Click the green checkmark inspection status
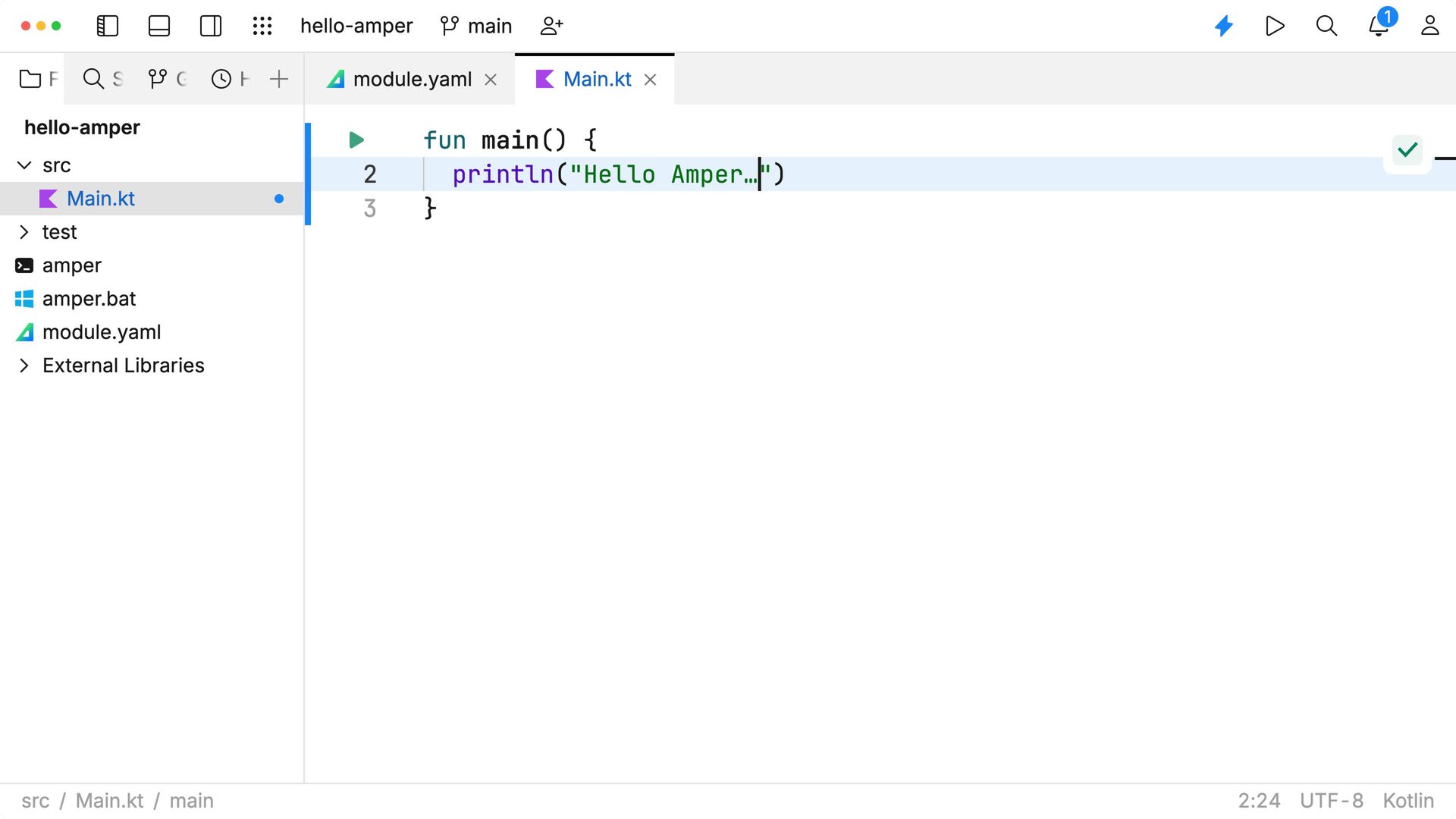Screen dimensions: 1456x819 (1407, 150)
